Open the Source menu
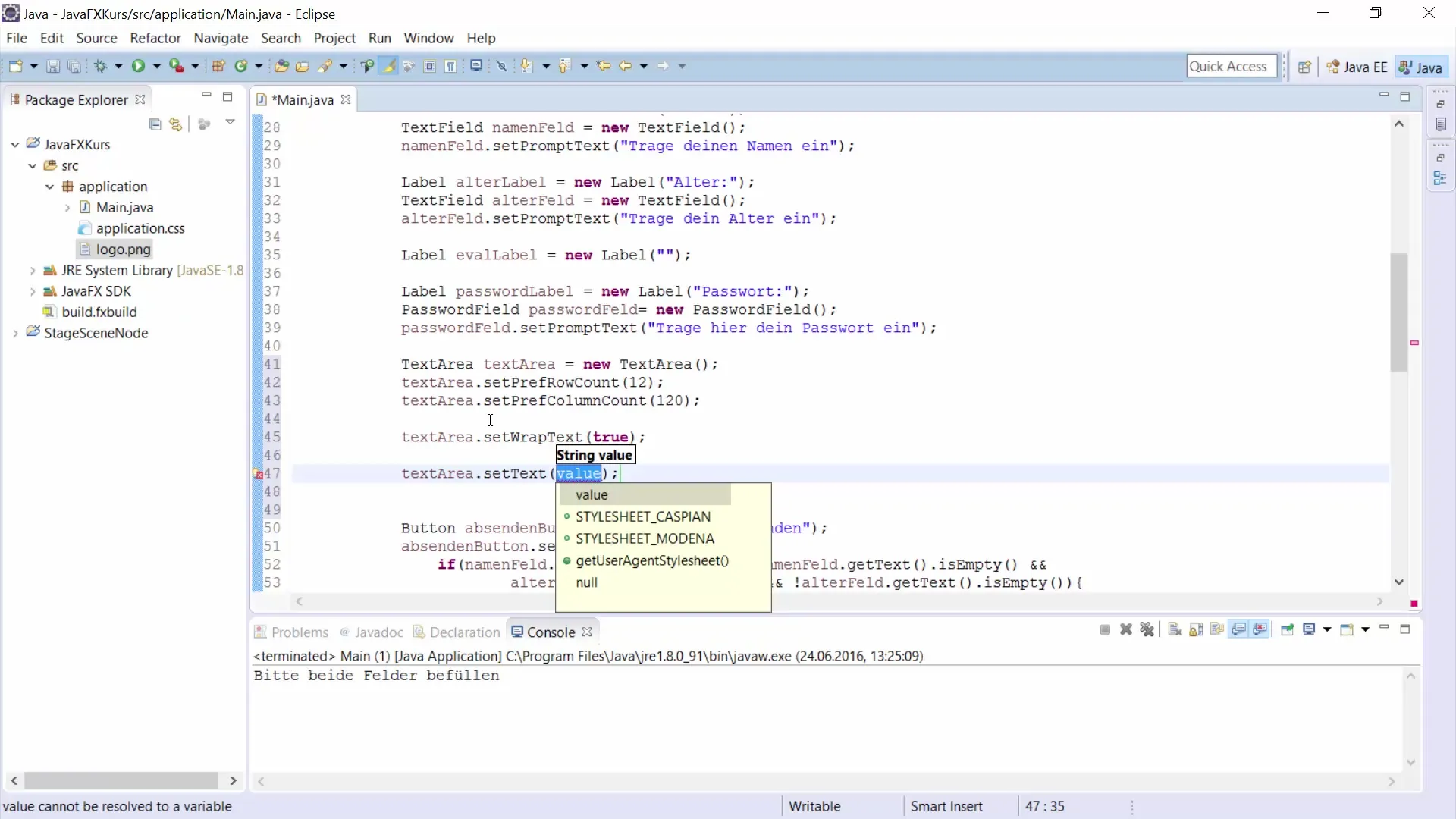The height and width of the screenshot is (819, 1456). pyautogui.click(x=96, y=38)
